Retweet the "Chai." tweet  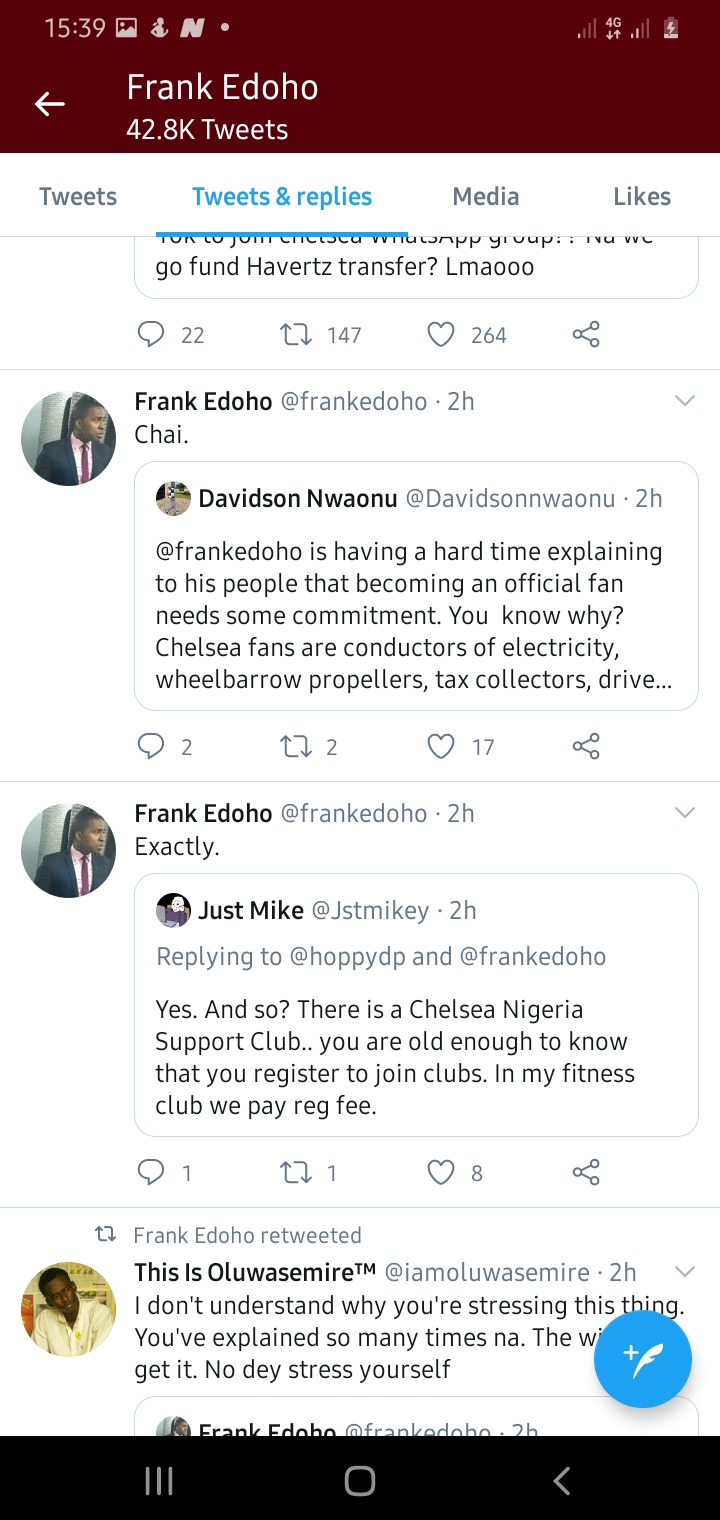[x=296, y=746]
